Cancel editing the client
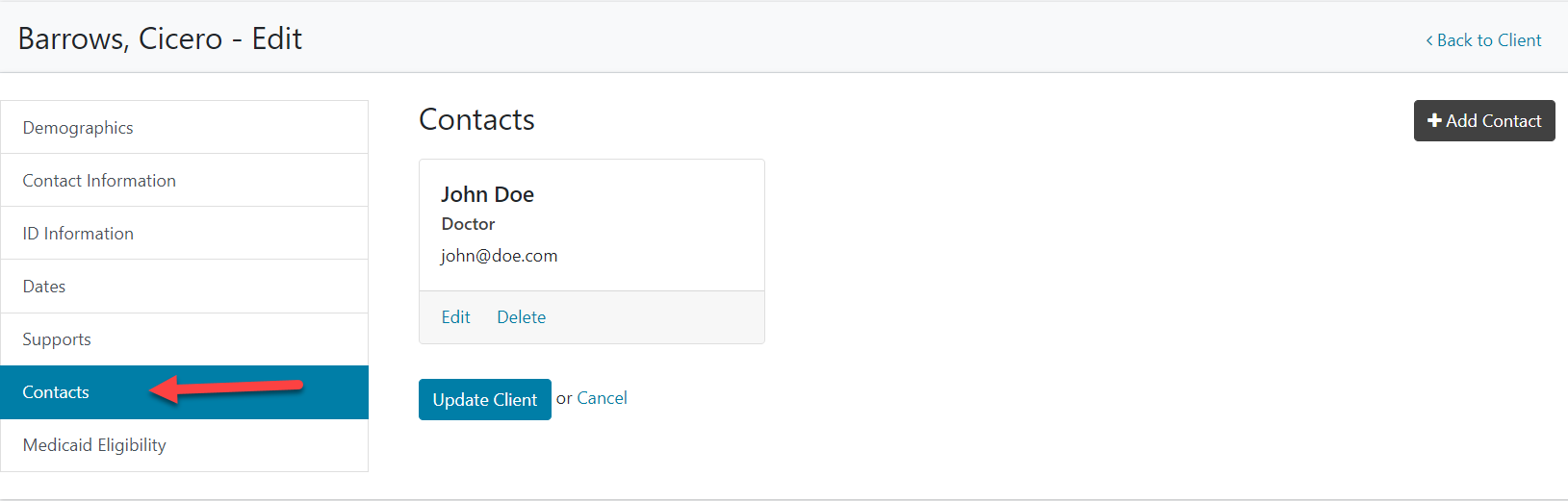This screenshot has width=1568, height=501. coord(602,398)
